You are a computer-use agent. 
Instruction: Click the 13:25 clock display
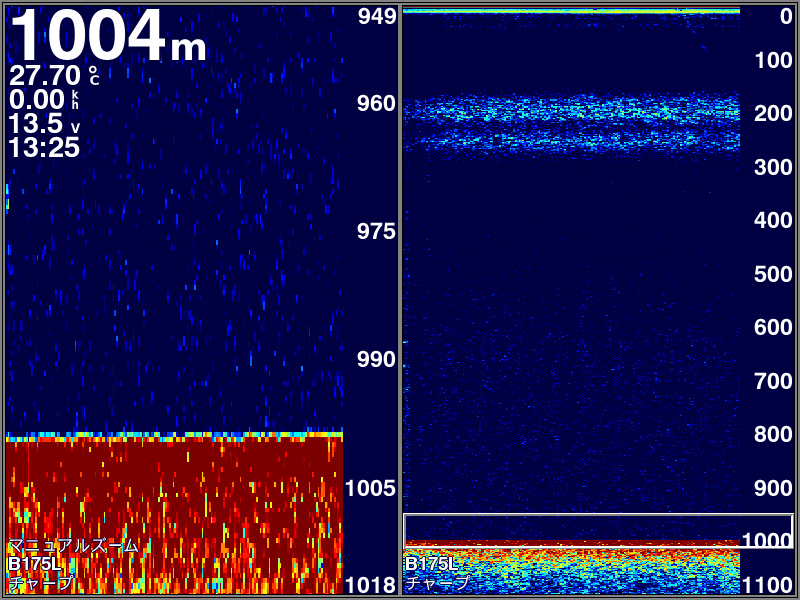[44, 147]
